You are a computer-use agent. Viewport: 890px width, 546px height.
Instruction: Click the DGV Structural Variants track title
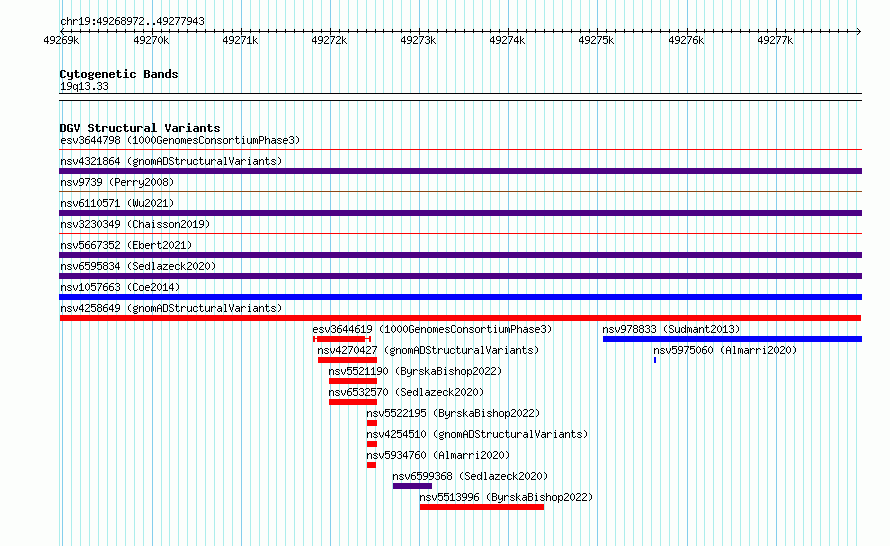tap(140, 128)
